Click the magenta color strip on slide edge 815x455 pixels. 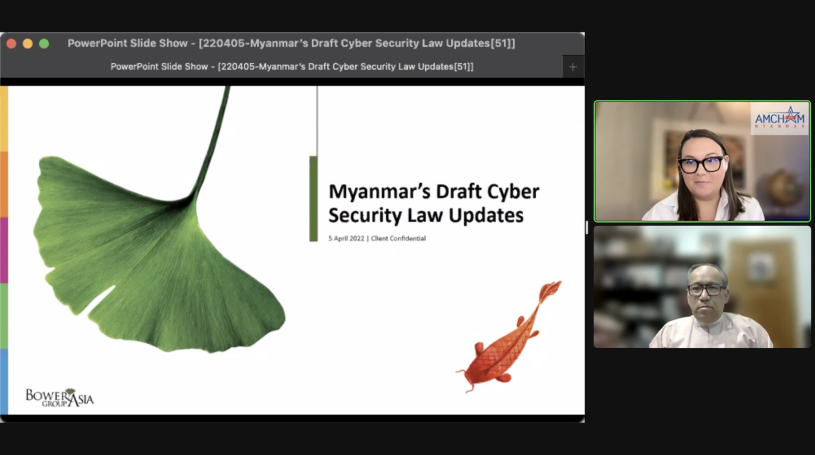[x=4, y=250]
